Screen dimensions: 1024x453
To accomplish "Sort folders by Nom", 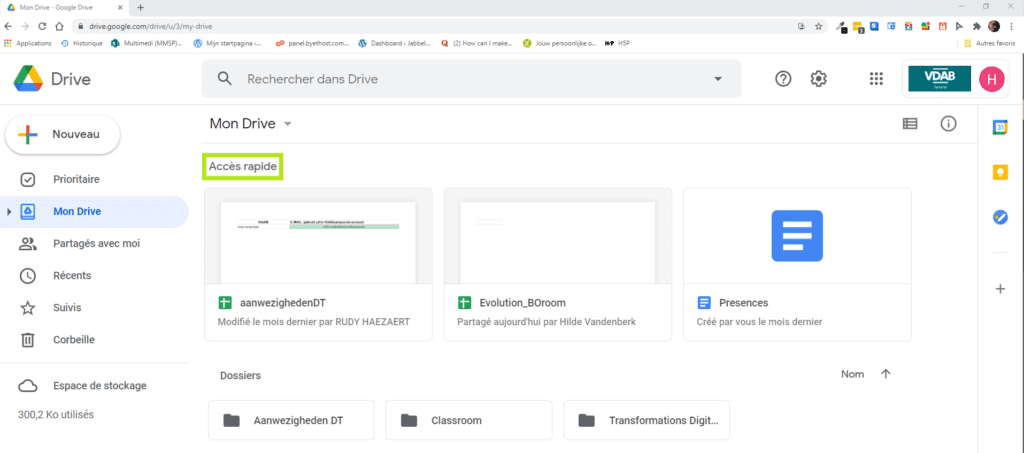I will click(852, 374).
